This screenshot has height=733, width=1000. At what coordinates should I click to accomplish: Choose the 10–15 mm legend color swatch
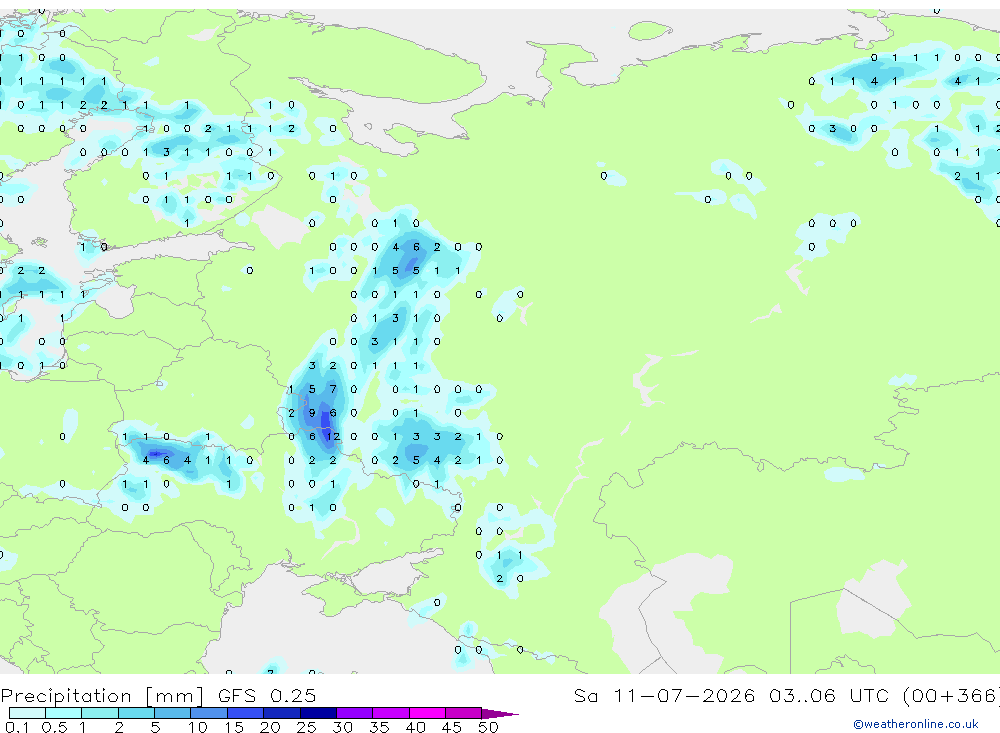(209, 713)
